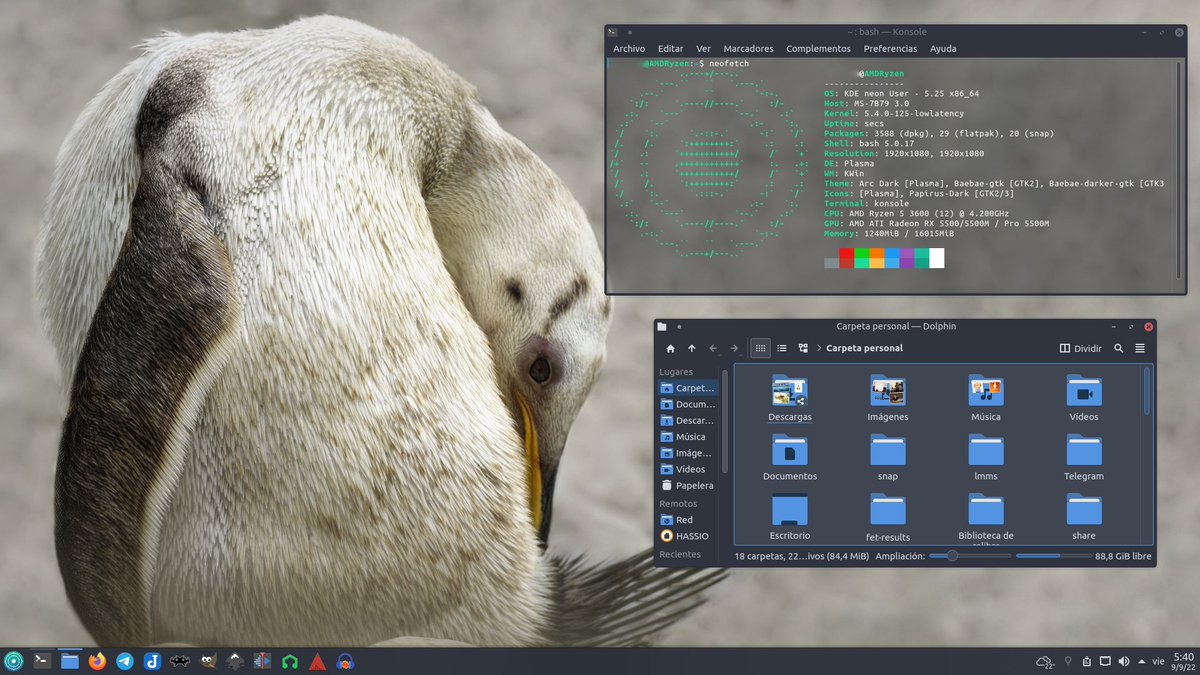Click the Forward arrow in Dolphin
Viewport: 1200px width, 675px height.
(734, 349)
